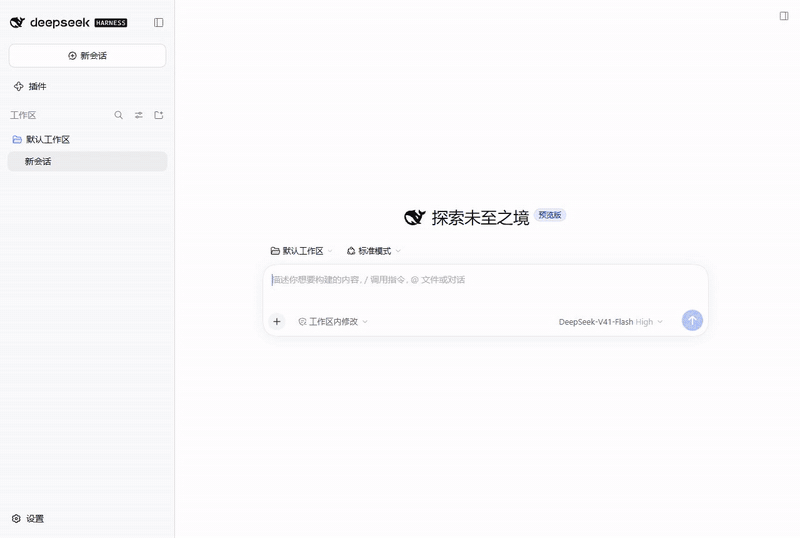This screenshot has height=538, width=800.
Task: Open 设置 settings at sidebar bottom
Action: [28, 519]
